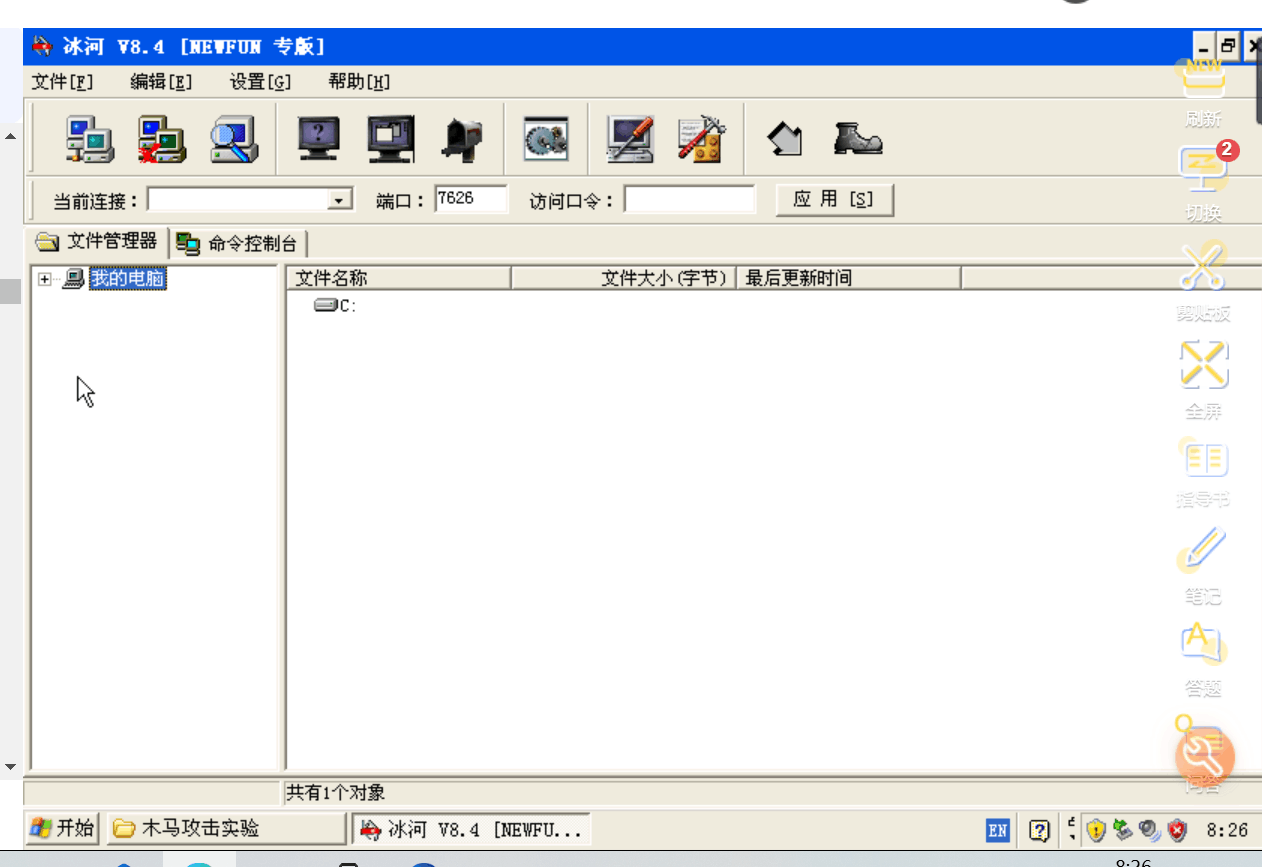
Task: Open the hammer server configuration icon
Action: tap(700, 139)
